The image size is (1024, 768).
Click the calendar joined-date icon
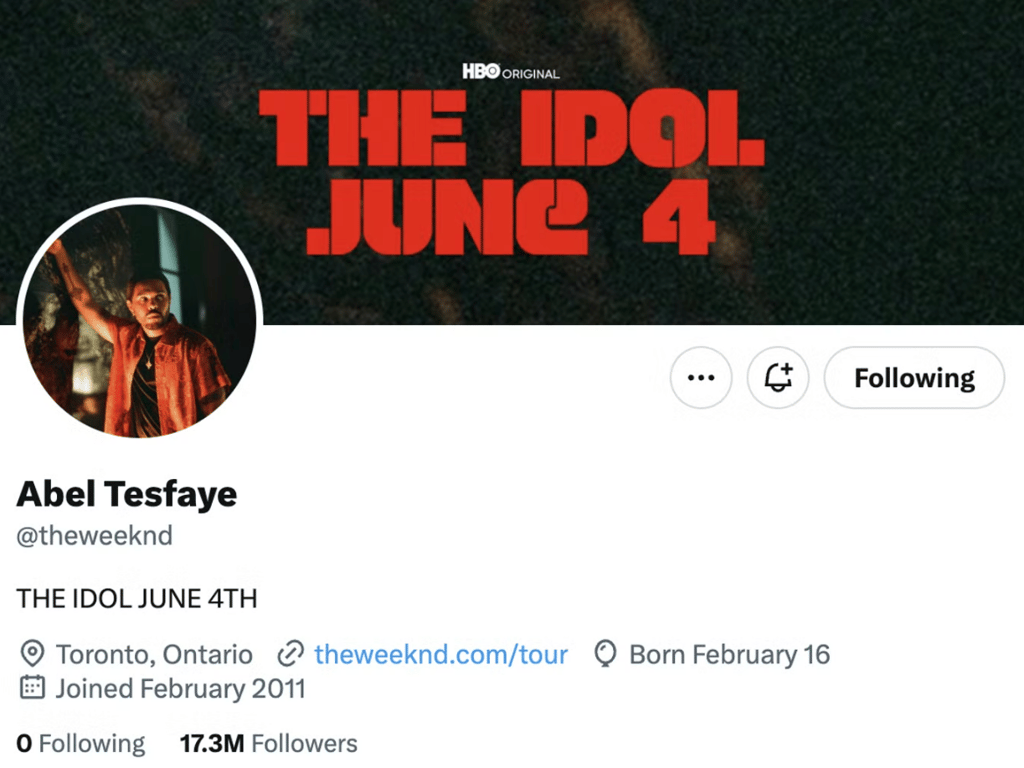(x=33, y=688)
